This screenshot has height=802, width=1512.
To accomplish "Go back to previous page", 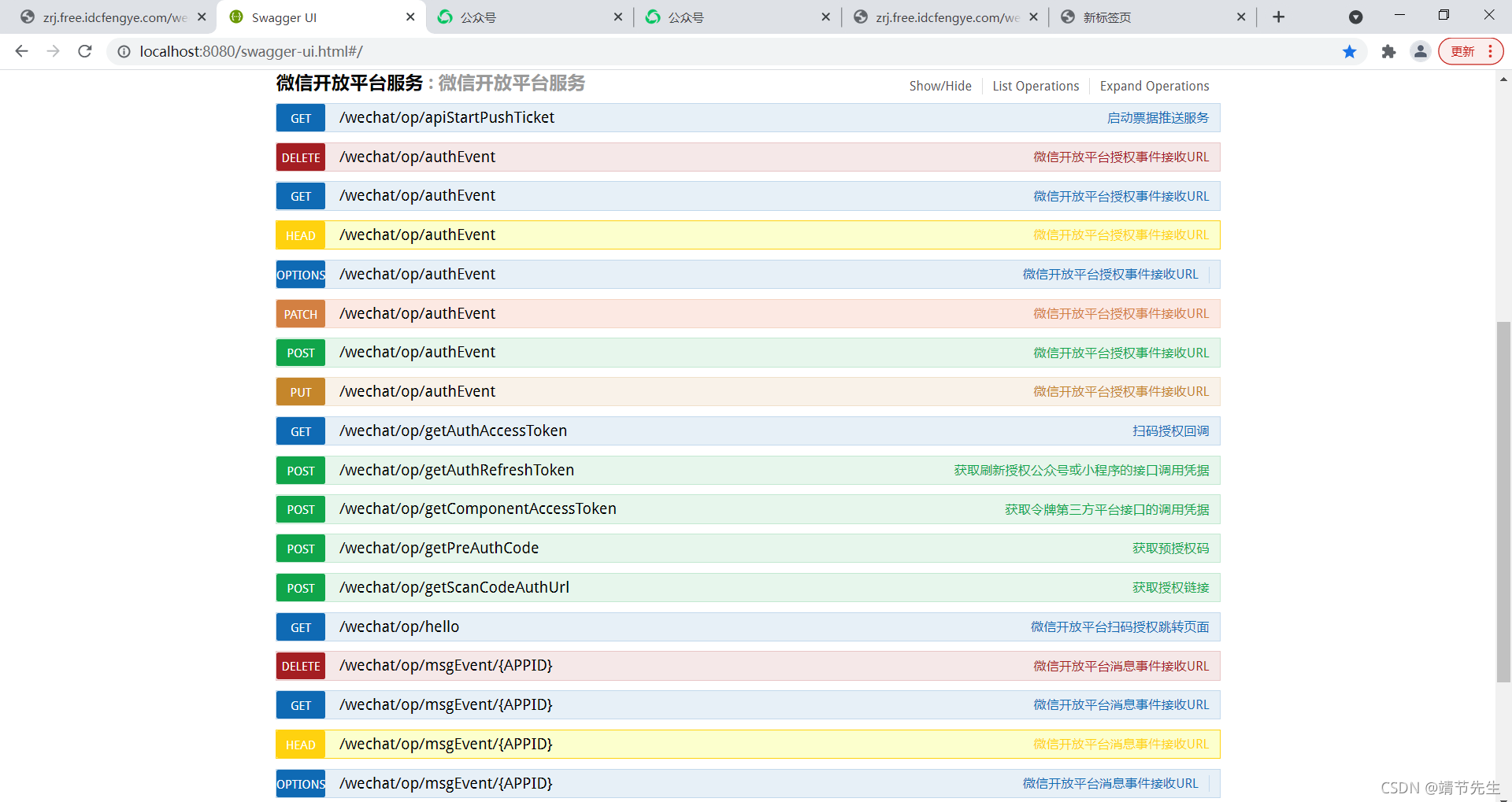I will pos(22,51).
